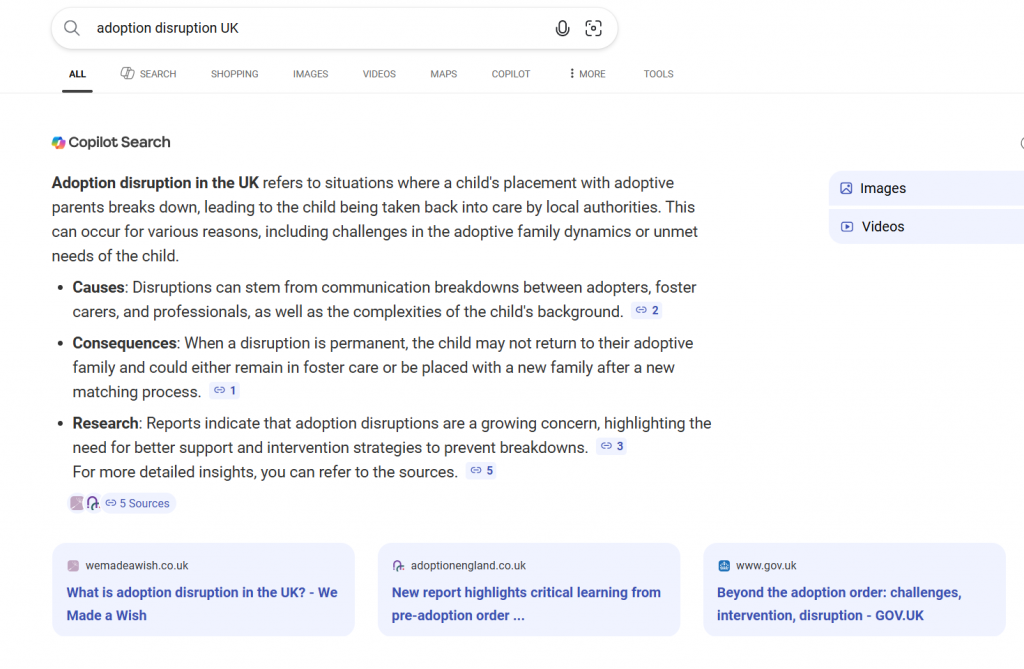Follow citation 2 after the Causes bullet
The height and width of the screenshot is (669, 1024).
[646, 310]
